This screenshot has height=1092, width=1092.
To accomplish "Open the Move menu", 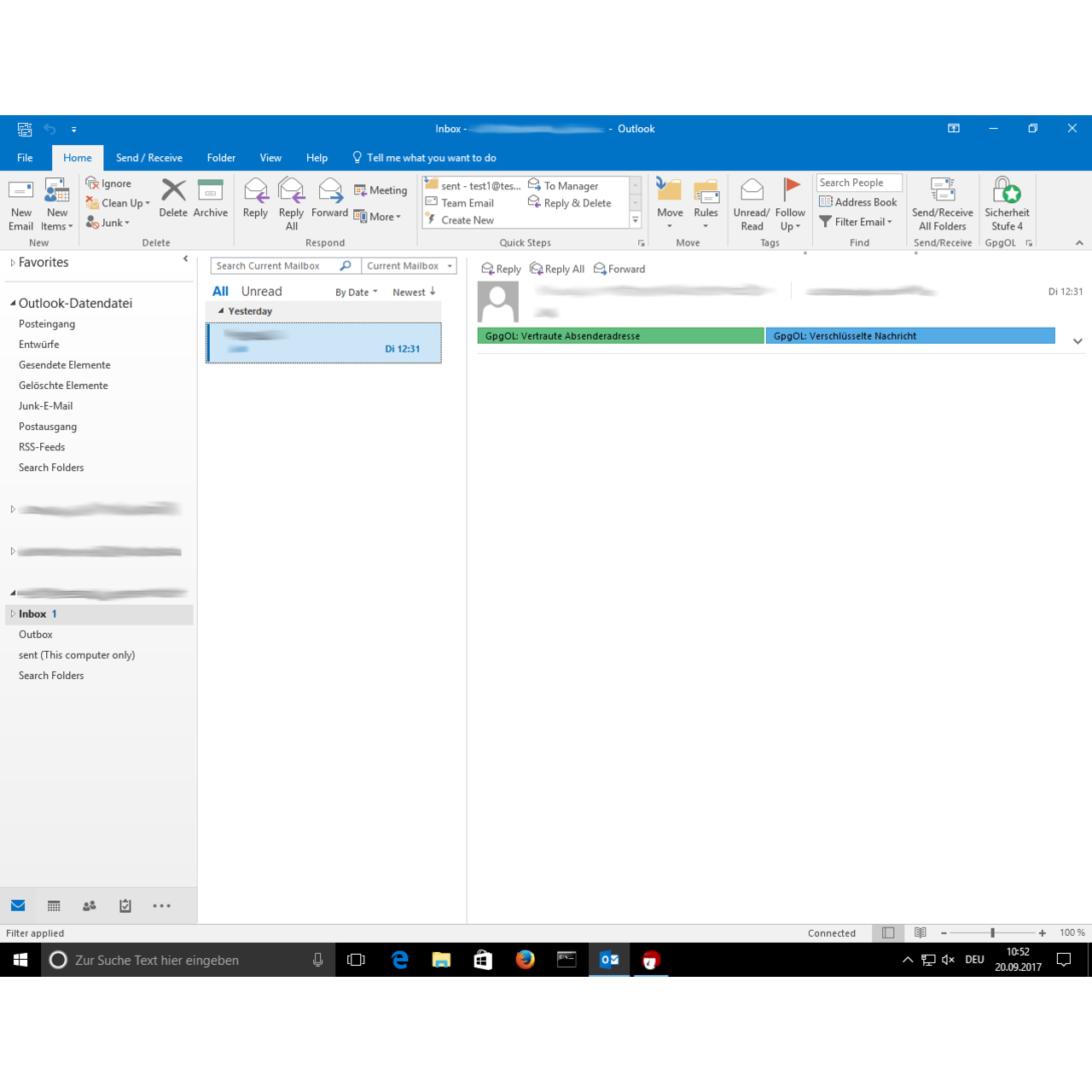I will pyautogui.click(x=670, y=205).
